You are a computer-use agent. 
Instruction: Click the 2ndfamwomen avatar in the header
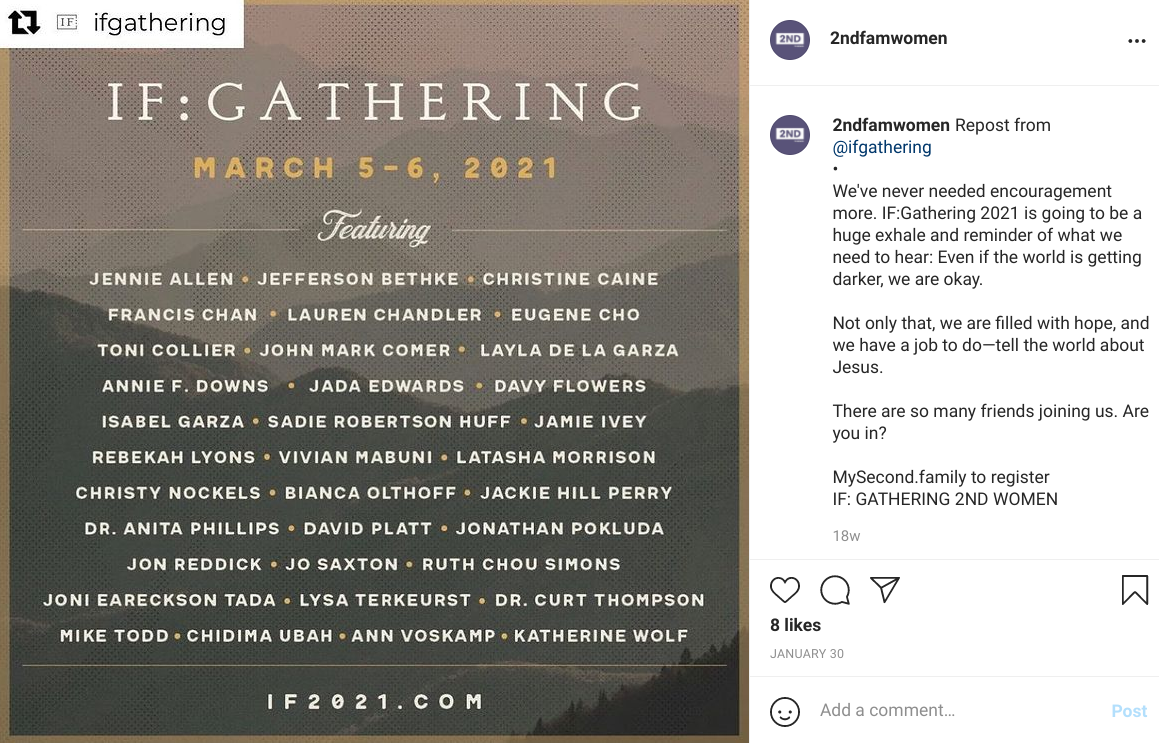[790, 40]
